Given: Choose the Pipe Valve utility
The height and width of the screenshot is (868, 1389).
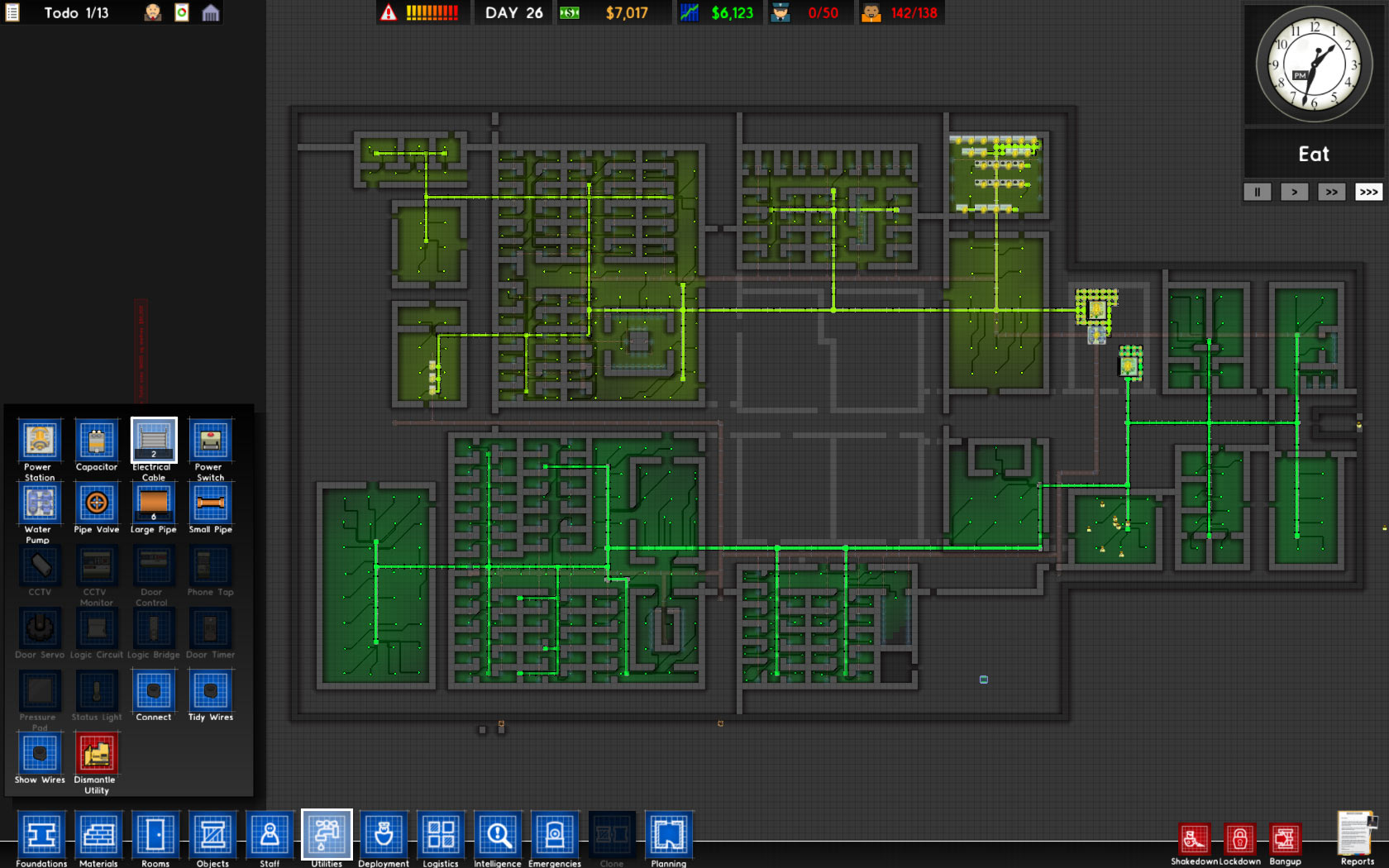Looking at the screenshot, I should point(97,503).
